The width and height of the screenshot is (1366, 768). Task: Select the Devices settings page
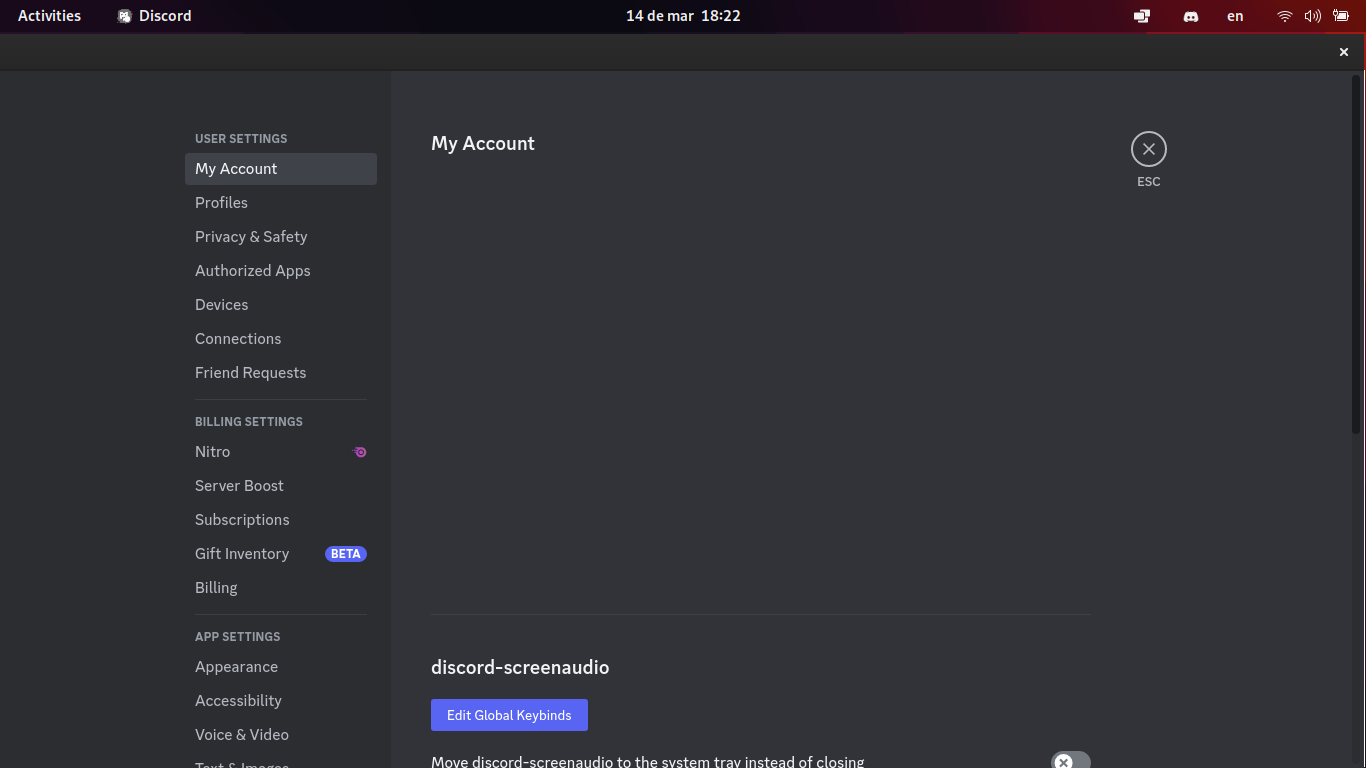[221, 304]
